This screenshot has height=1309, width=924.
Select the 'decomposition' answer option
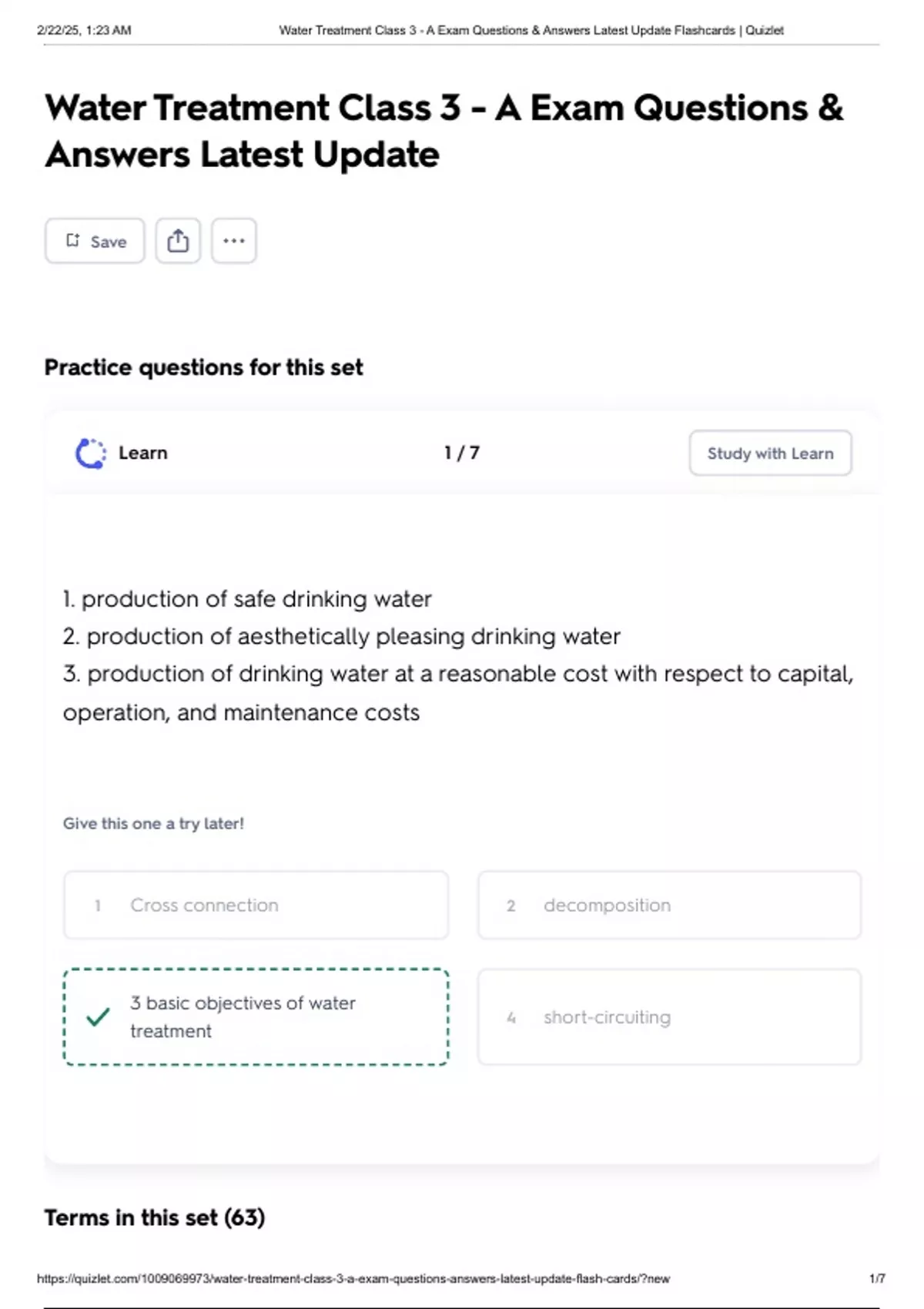[x=668, y=905]
